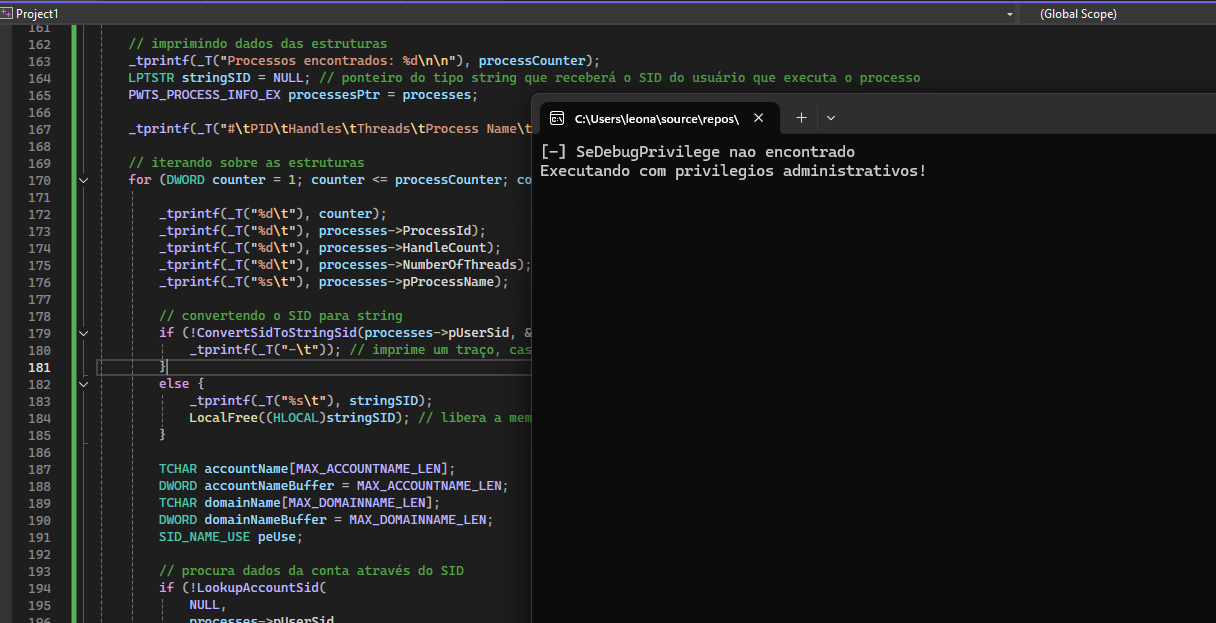Image resolution: width=1216 pixels, height=623 pixels.
Task: Collapse the for loop at line 170
Action: [84, 180]
